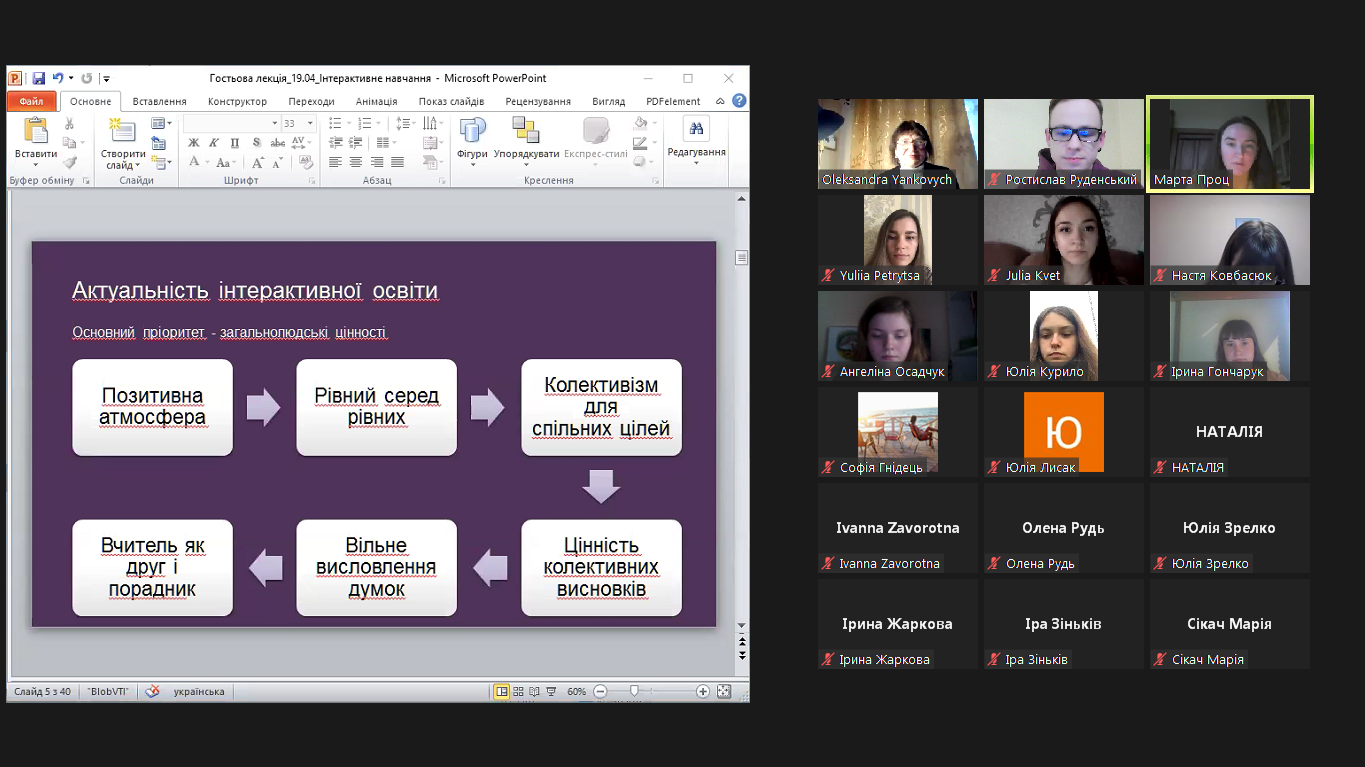Click the spell check icon in status bar

click(x=152, y=691)
